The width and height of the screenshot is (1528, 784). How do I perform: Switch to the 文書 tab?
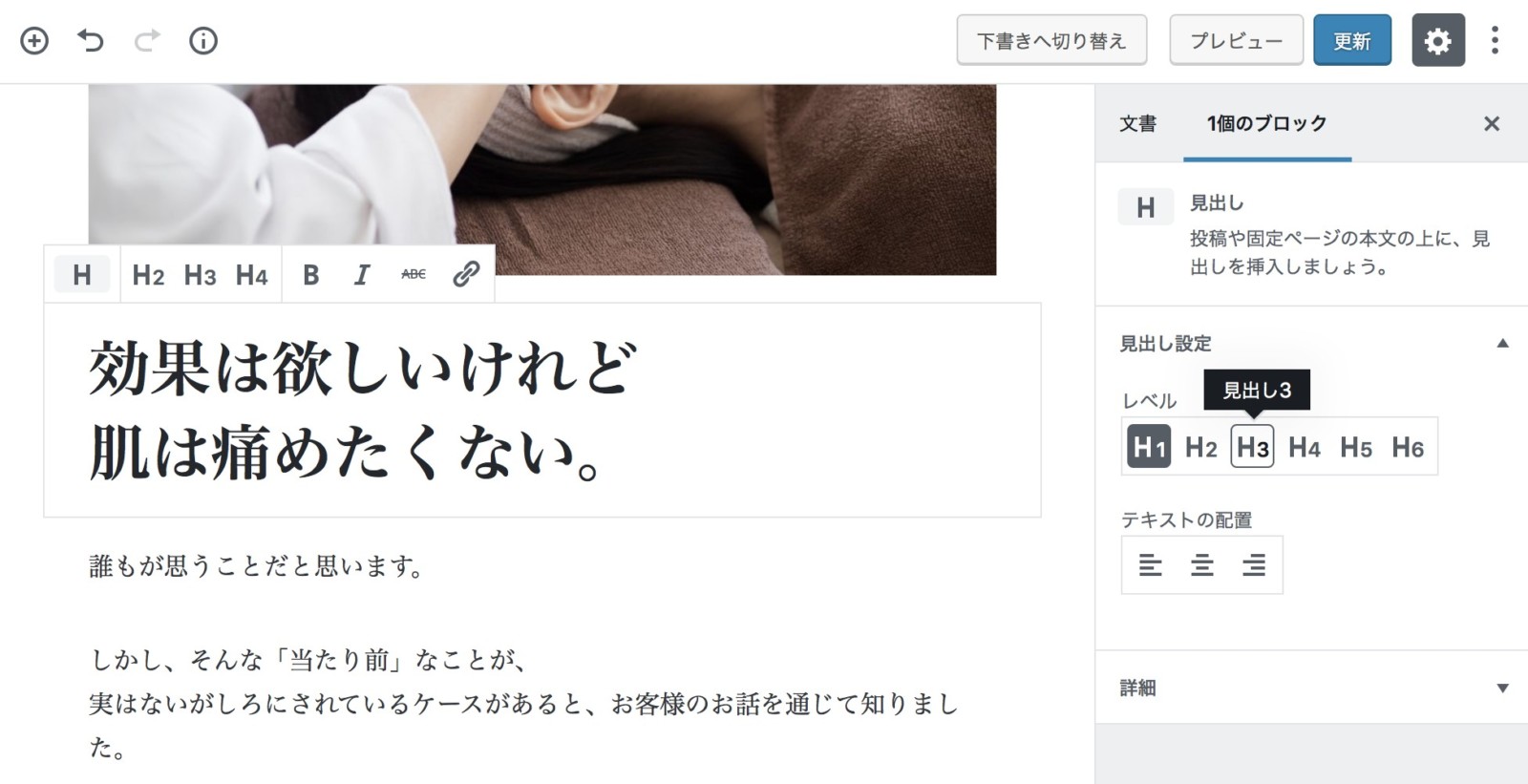1137,124
